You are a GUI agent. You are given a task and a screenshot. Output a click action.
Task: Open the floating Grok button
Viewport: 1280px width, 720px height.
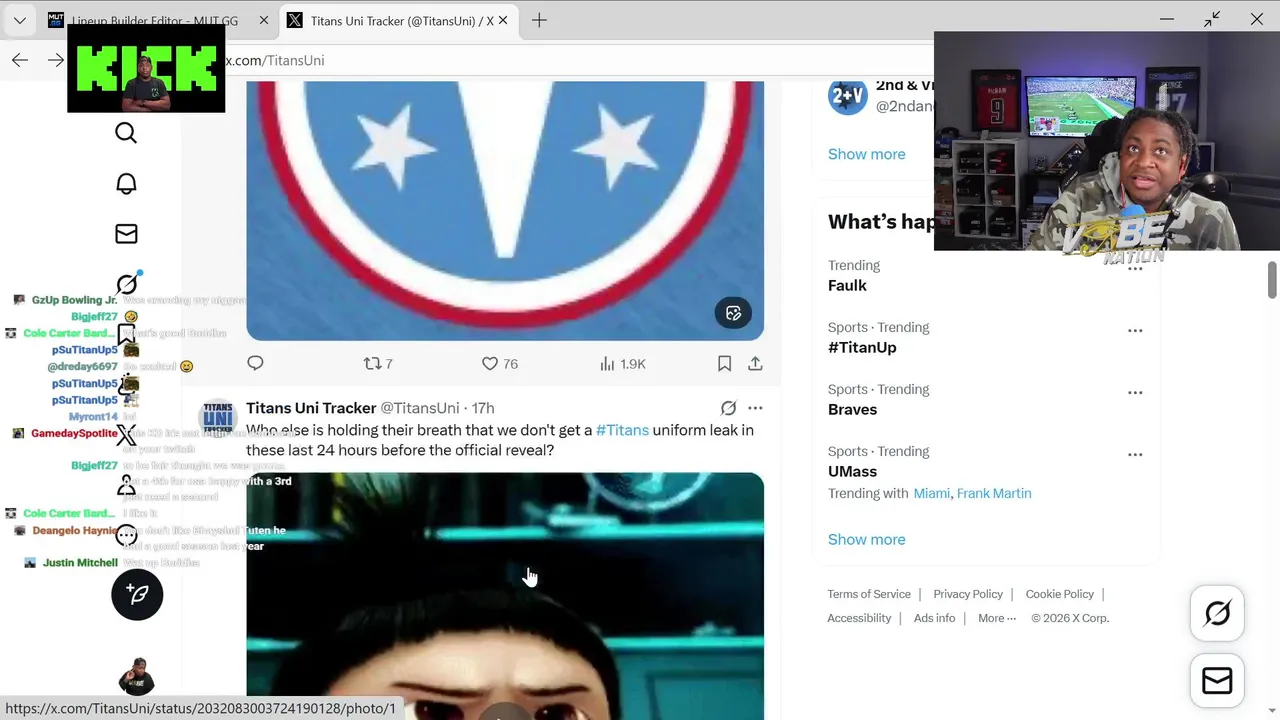click(1217, 613)
